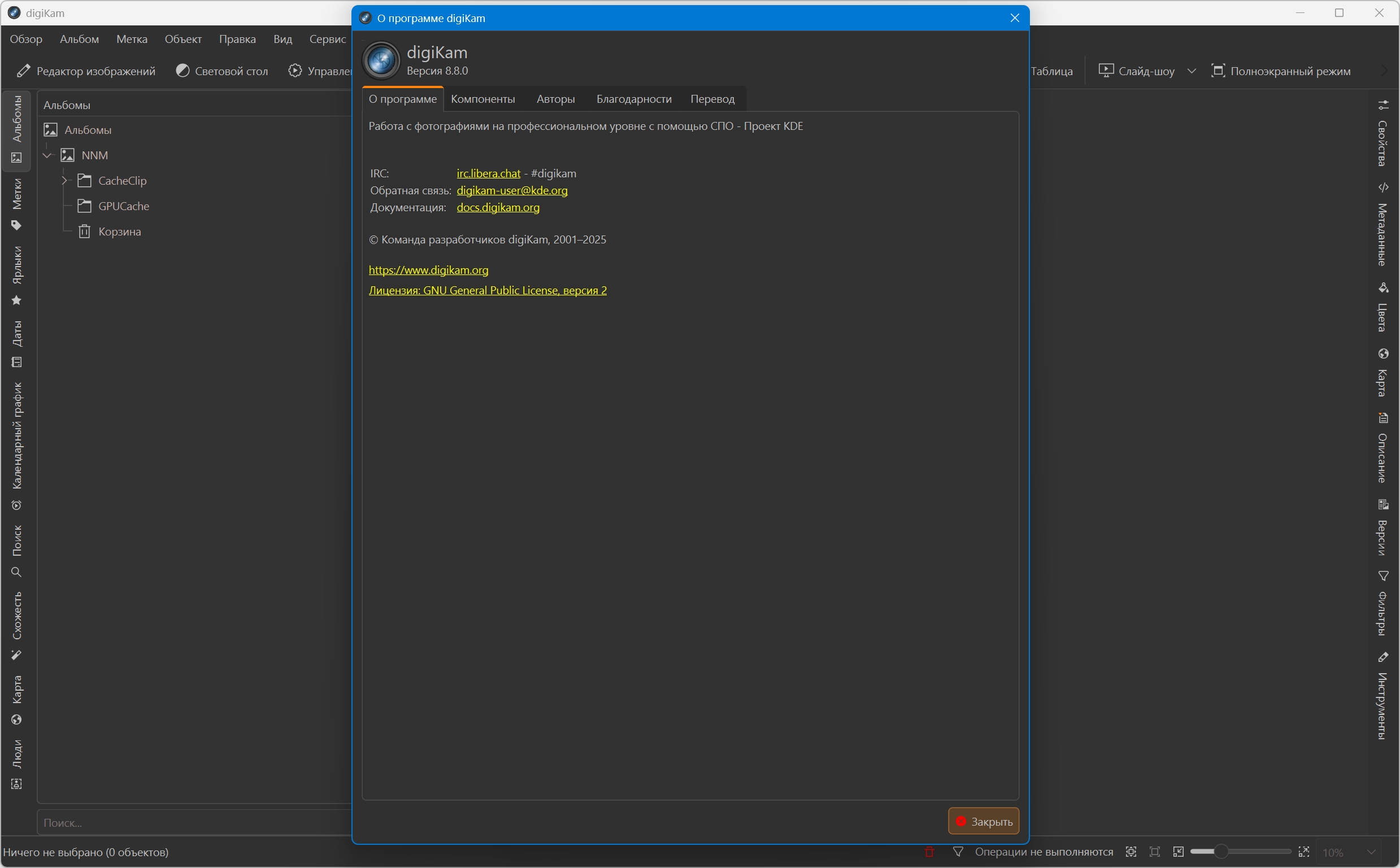Click the thumbnail size slider handle
Viewport: 1400px width, 868px height.
pyautogui.click(x=1221, y=852)
